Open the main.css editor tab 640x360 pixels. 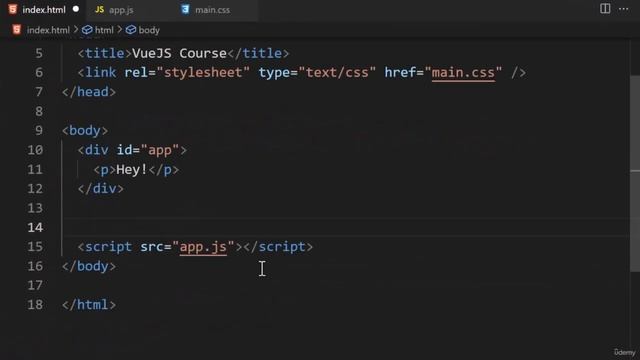point(212,10)
